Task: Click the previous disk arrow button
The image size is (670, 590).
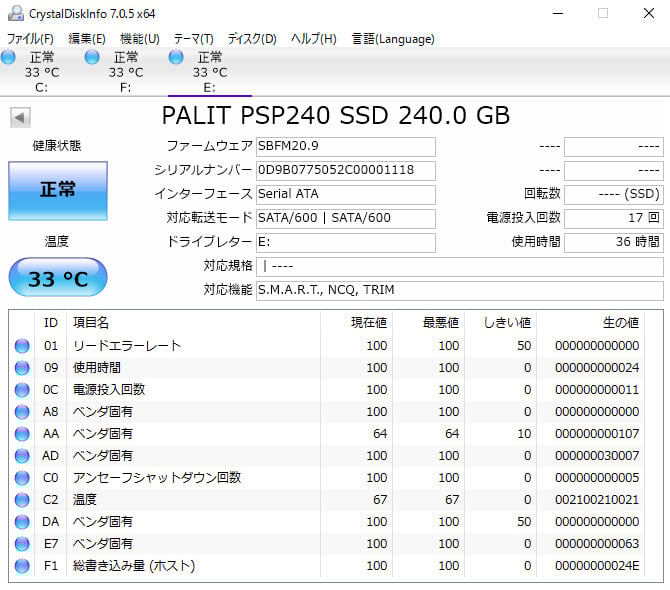Action: (x=20, y=117)
